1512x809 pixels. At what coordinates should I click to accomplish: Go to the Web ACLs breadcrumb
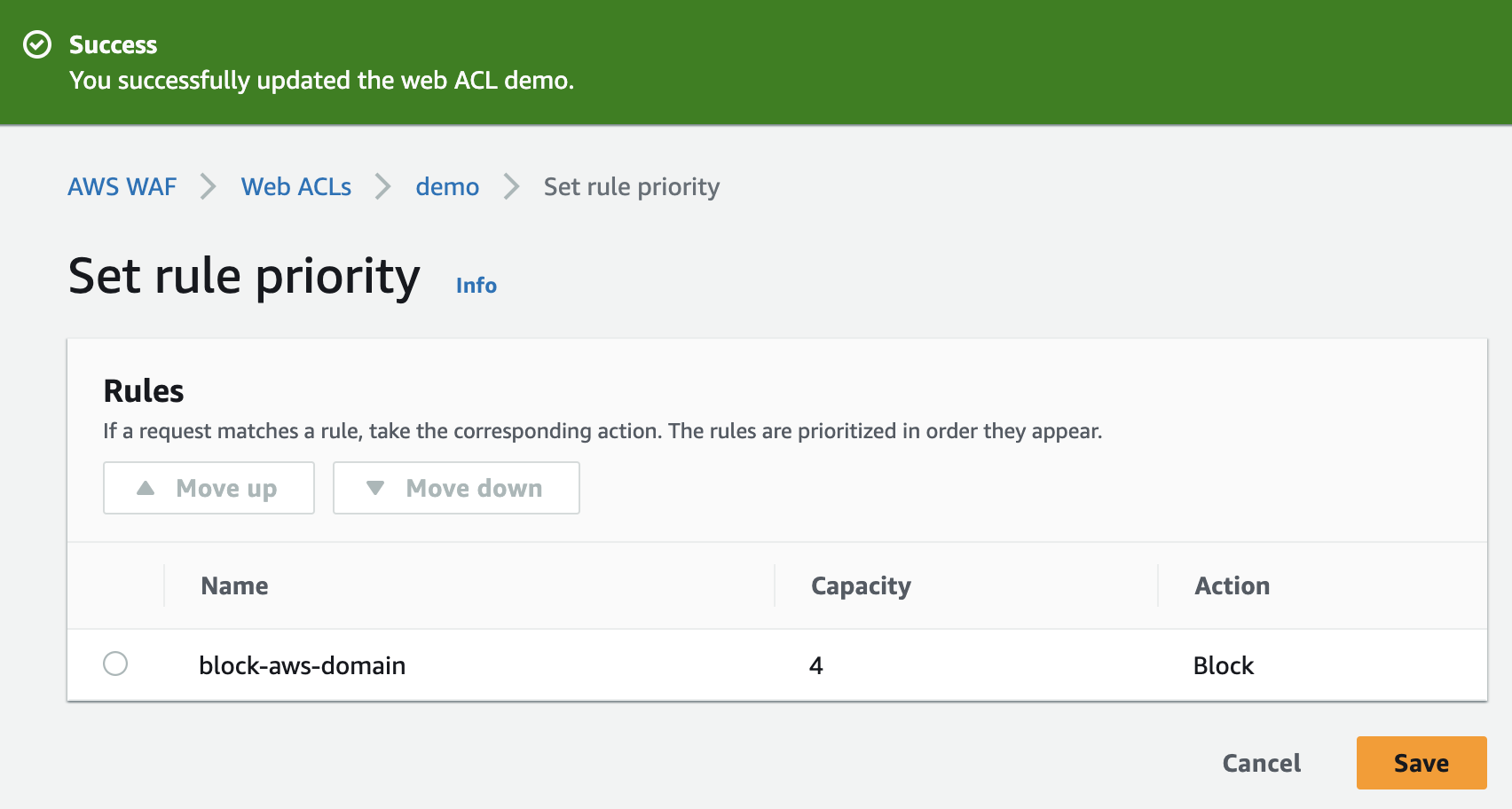(x=296, y=186)
